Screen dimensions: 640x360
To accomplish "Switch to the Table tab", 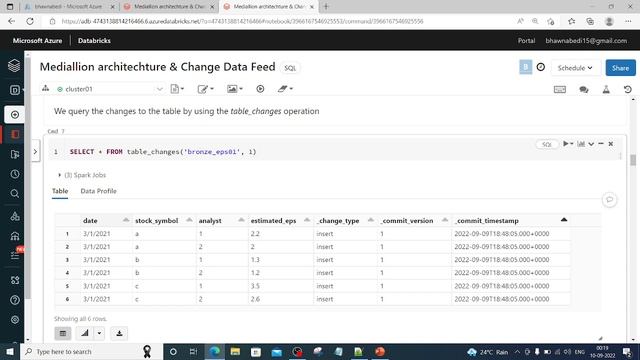I will pyautogui.click(x=60, y=191).
